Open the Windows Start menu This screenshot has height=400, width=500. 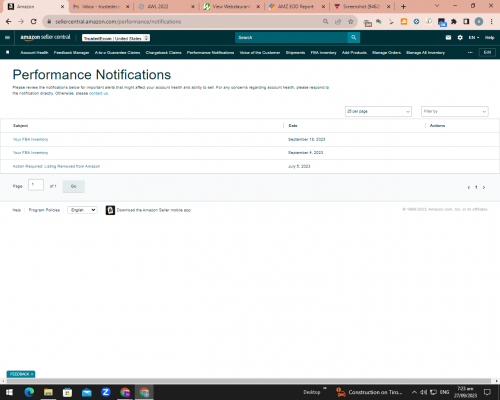[9, 392]
